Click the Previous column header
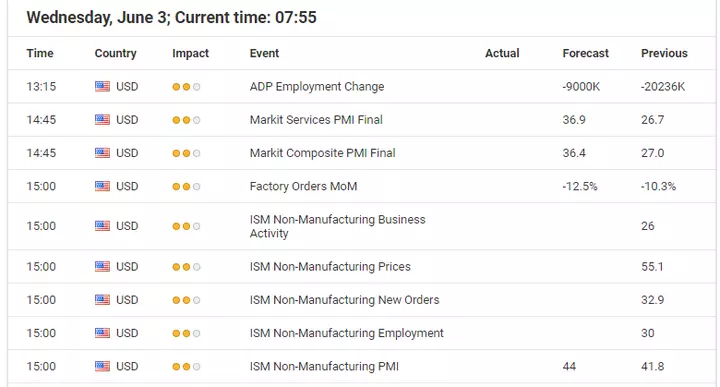The height and width of the screenshot is (387, 720). tap(664, 53)
